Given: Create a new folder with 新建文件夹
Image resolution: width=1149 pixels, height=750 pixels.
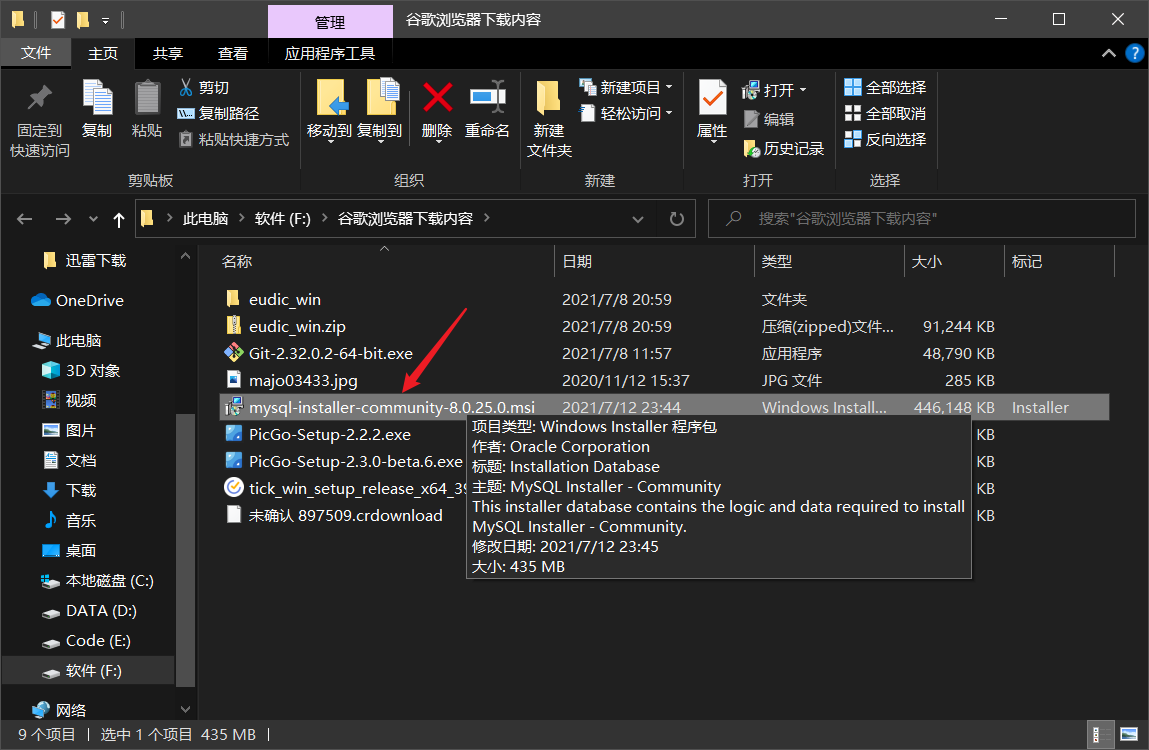Looking at the screenshot, I should click(x=549, y=120).
